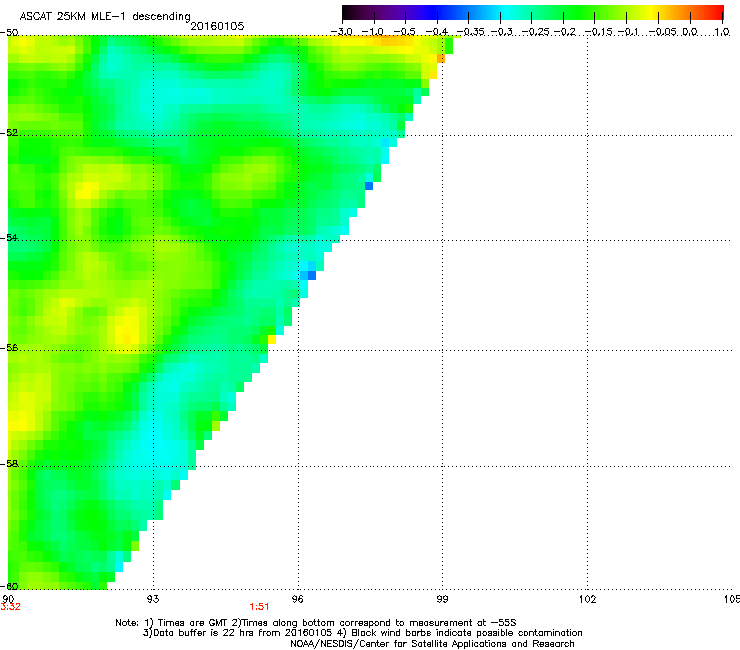740x650 pixels.
Task: Click the '-0.15' colorbar label
Action: [x=598, y=32]
